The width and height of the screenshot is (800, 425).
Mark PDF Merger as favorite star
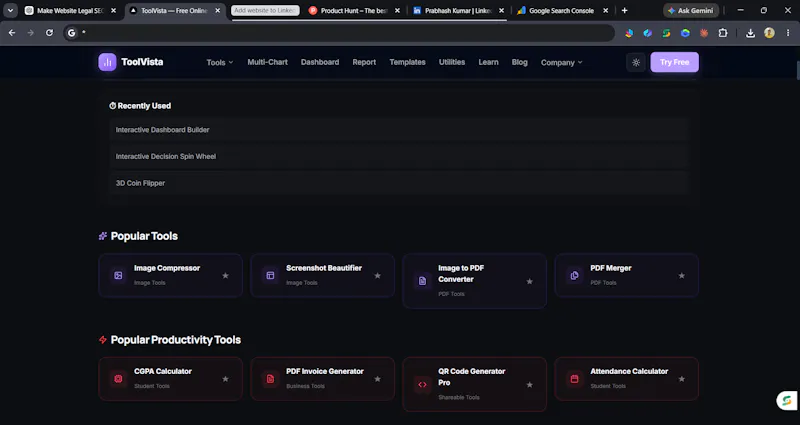[682, 276]
